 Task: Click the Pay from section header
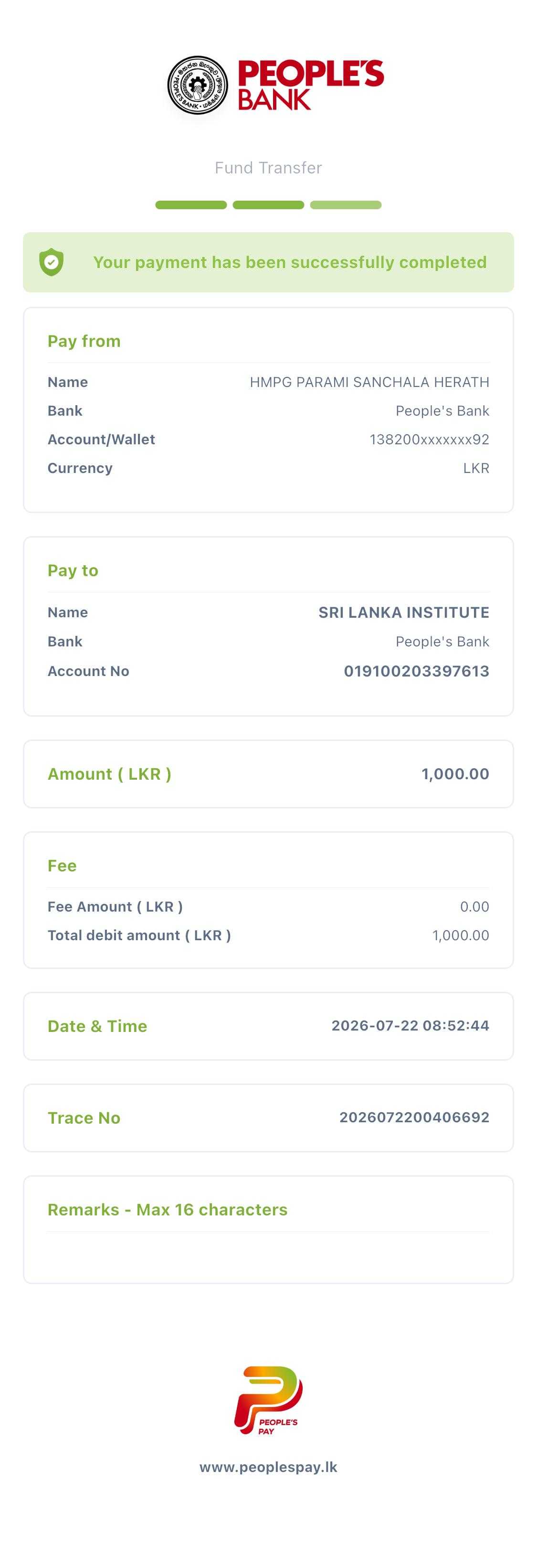(x=84, y=341)
